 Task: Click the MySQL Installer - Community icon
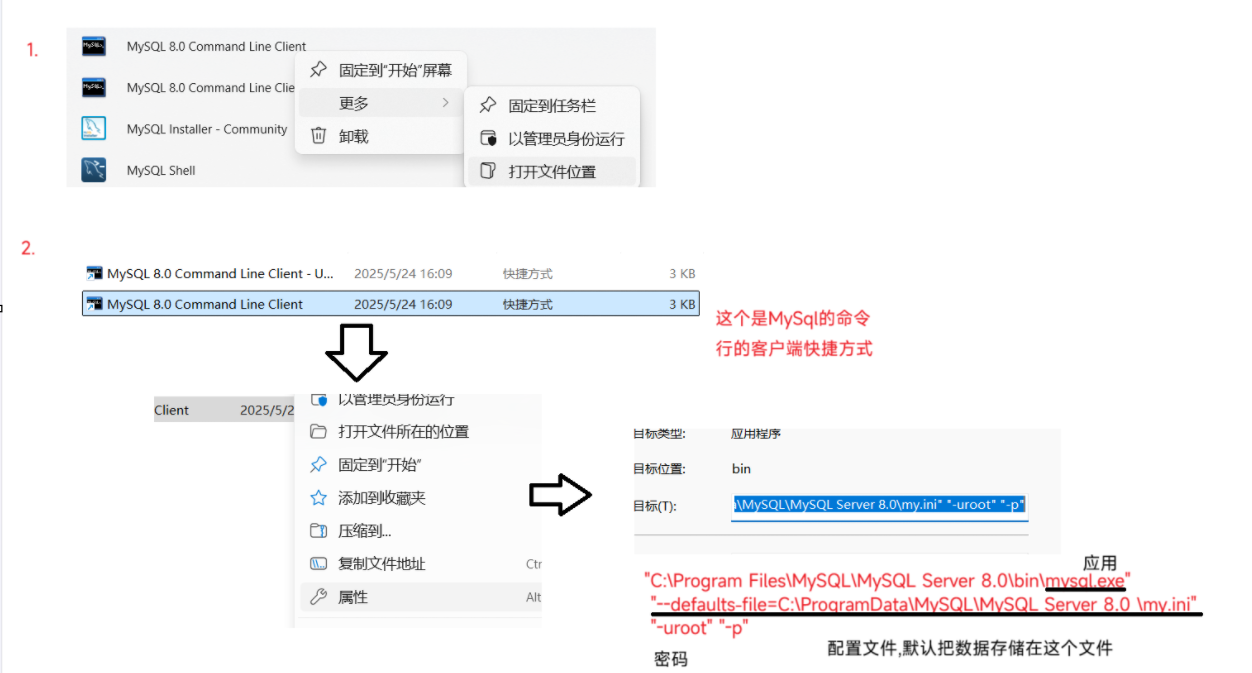[x=94, y=129]
